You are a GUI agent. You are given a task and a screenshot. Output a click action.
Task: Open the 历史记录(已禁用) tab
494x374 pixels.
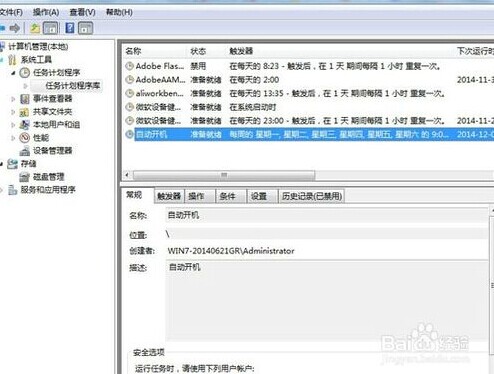click(312, 196)
